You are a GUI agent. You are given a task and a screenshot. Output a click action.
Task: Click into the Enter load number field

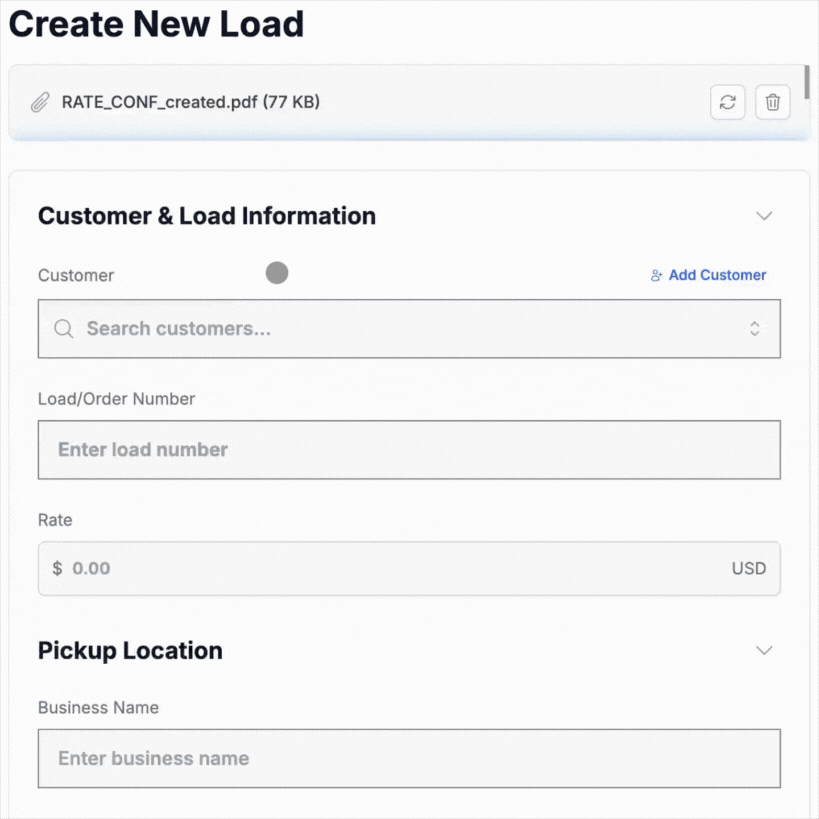click(409, 450)
